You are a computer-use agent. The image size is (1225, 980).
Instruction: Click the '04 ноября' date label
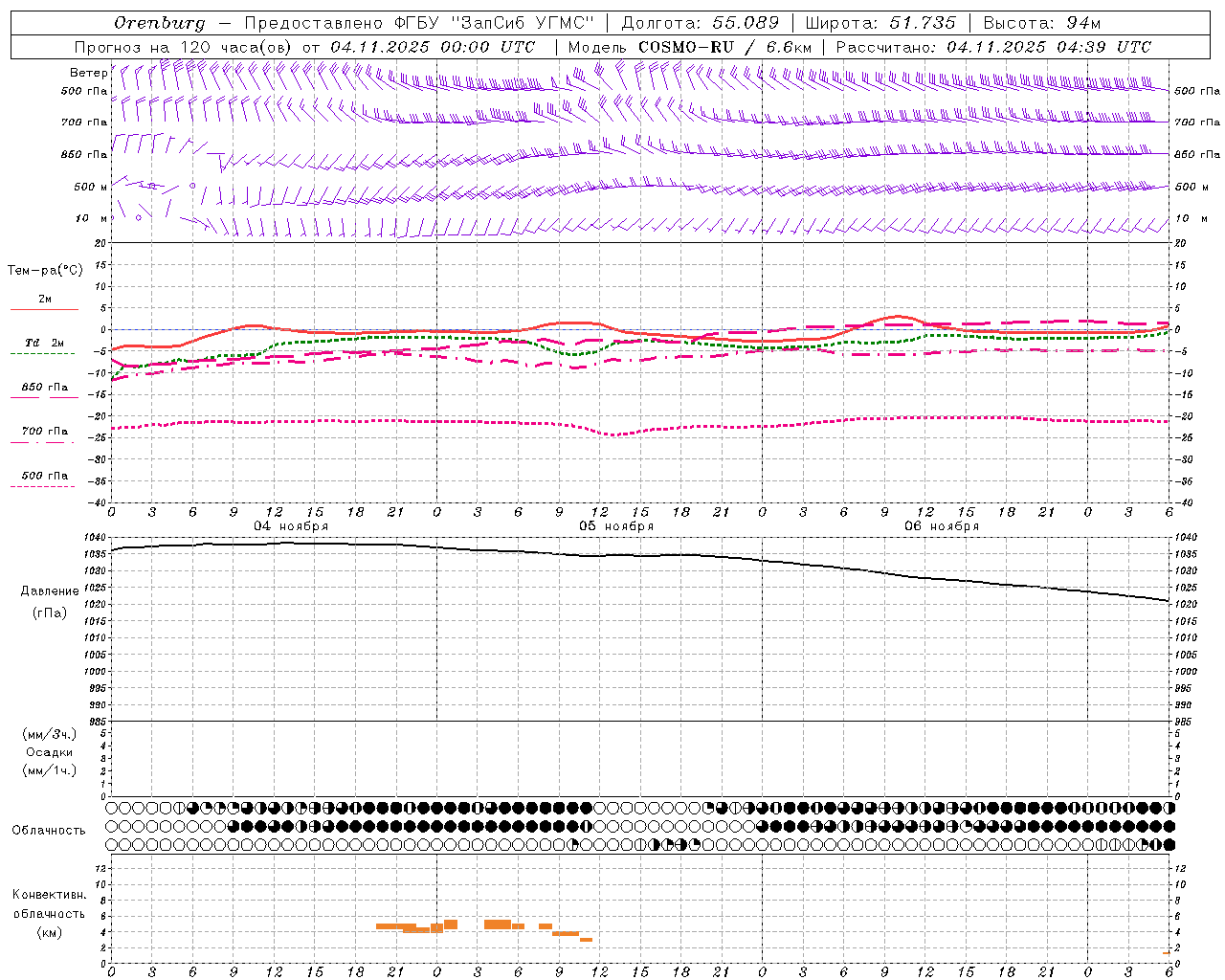tap(290, 526)
